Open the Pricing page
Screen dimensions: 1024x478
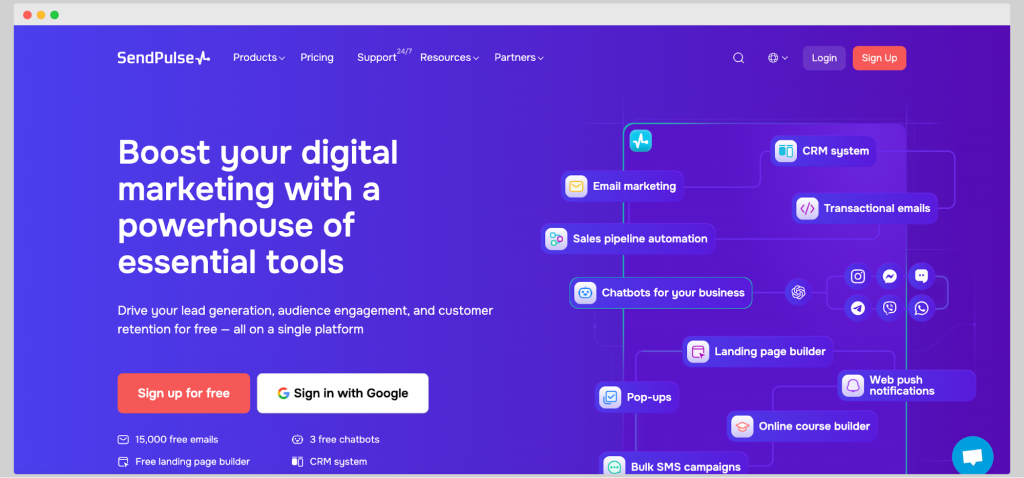point(317,57)
